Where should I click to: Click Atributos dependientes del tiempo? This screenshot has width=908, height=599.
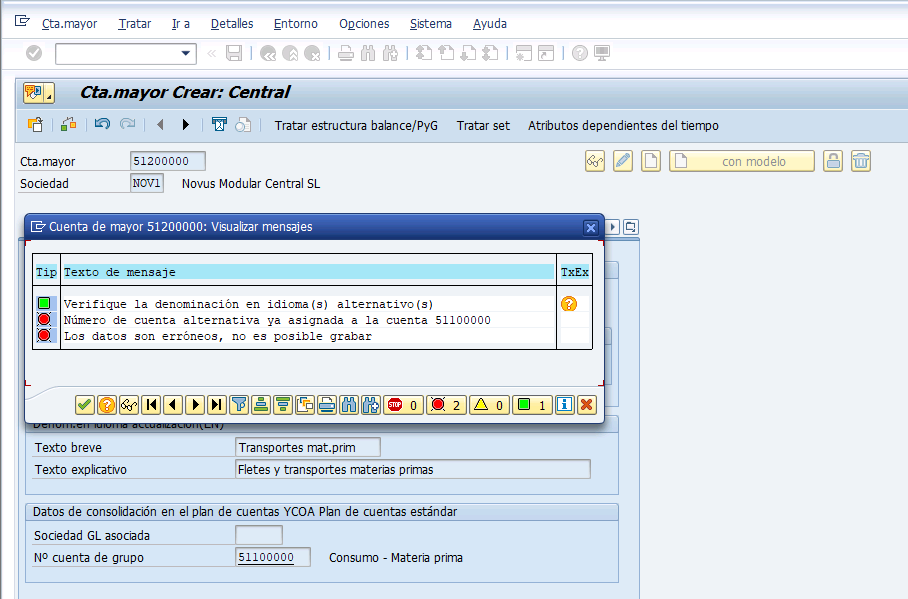(x=623, y=126)
